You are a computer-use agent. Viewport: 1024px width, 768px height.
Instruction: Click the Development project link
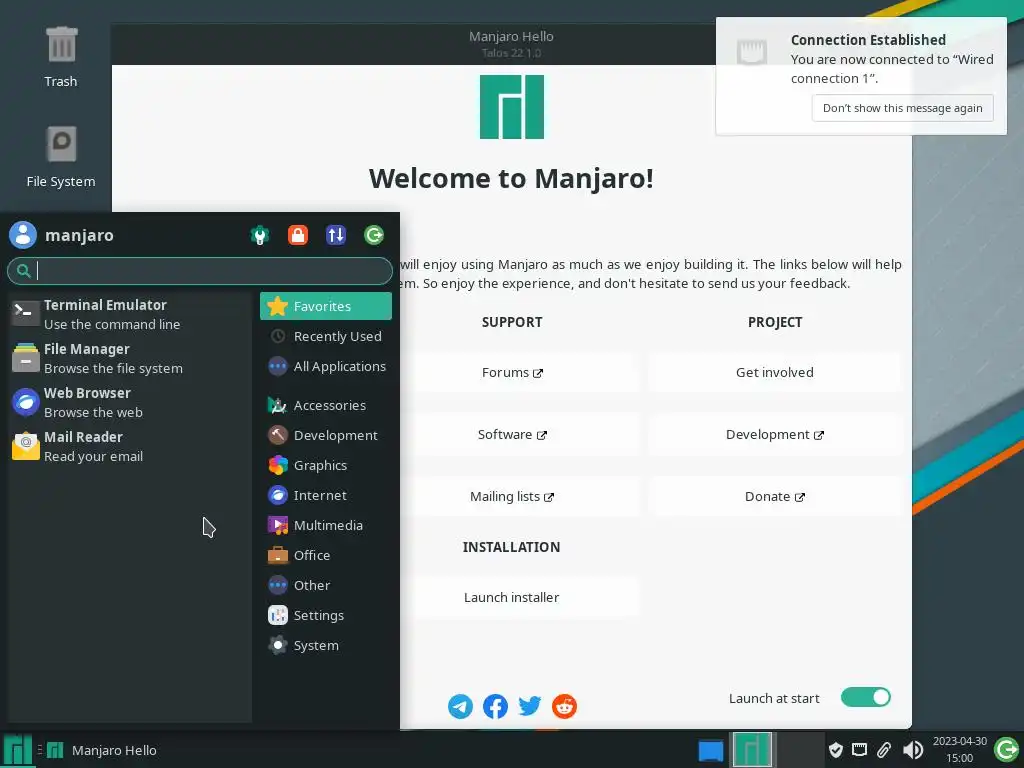point(775,434)
